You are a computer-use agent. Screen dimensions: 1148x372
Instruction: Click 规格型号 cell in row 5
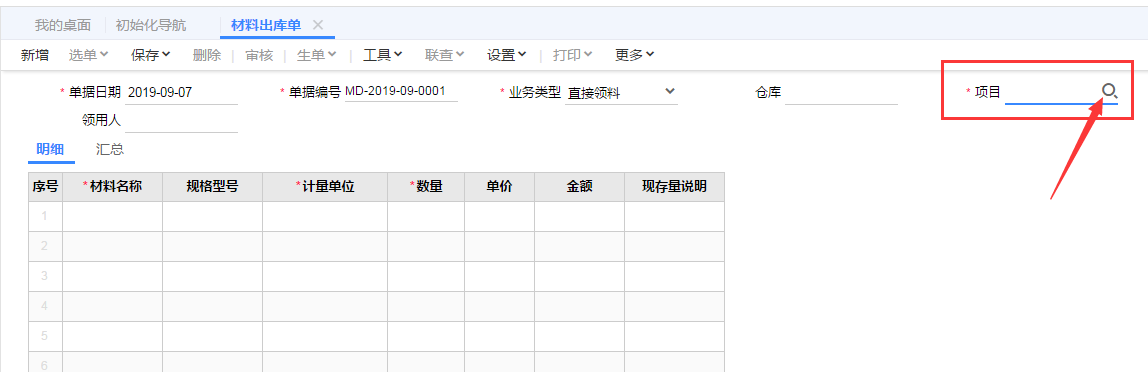212,336
